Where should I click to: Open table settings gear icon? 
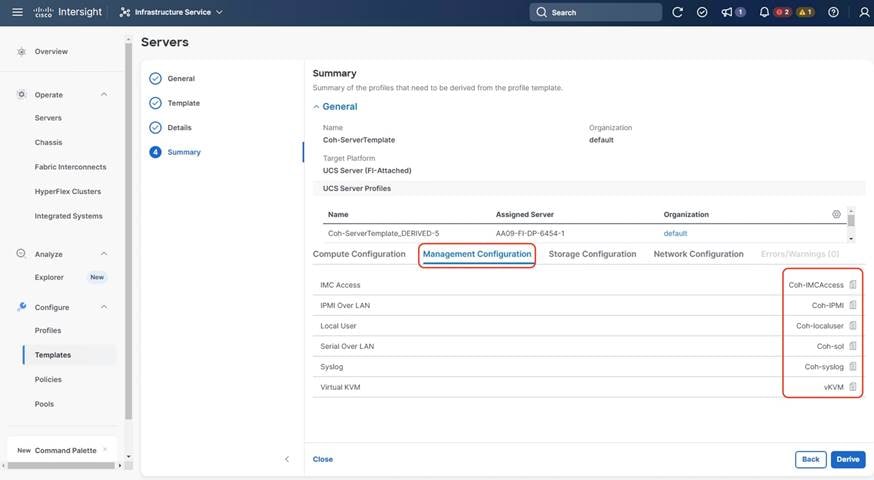tap(836, 214)
